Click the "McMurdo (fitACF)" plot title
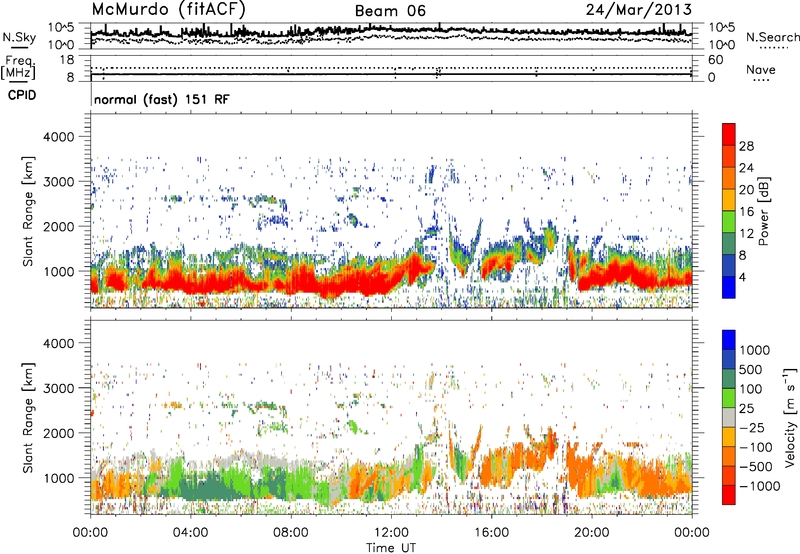The width and height of the screenshot is (800, 554). (168, 10)
